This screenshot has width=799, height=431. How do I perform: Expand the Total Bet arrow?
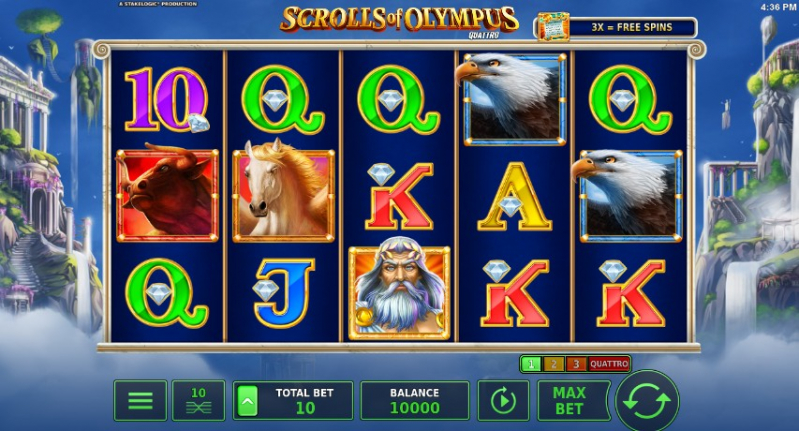click(x=248, y=400)
